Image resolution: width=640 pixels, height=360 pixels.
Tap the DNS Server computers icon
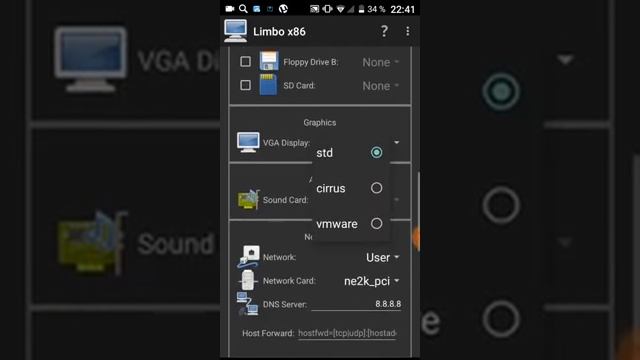[247, 304]
